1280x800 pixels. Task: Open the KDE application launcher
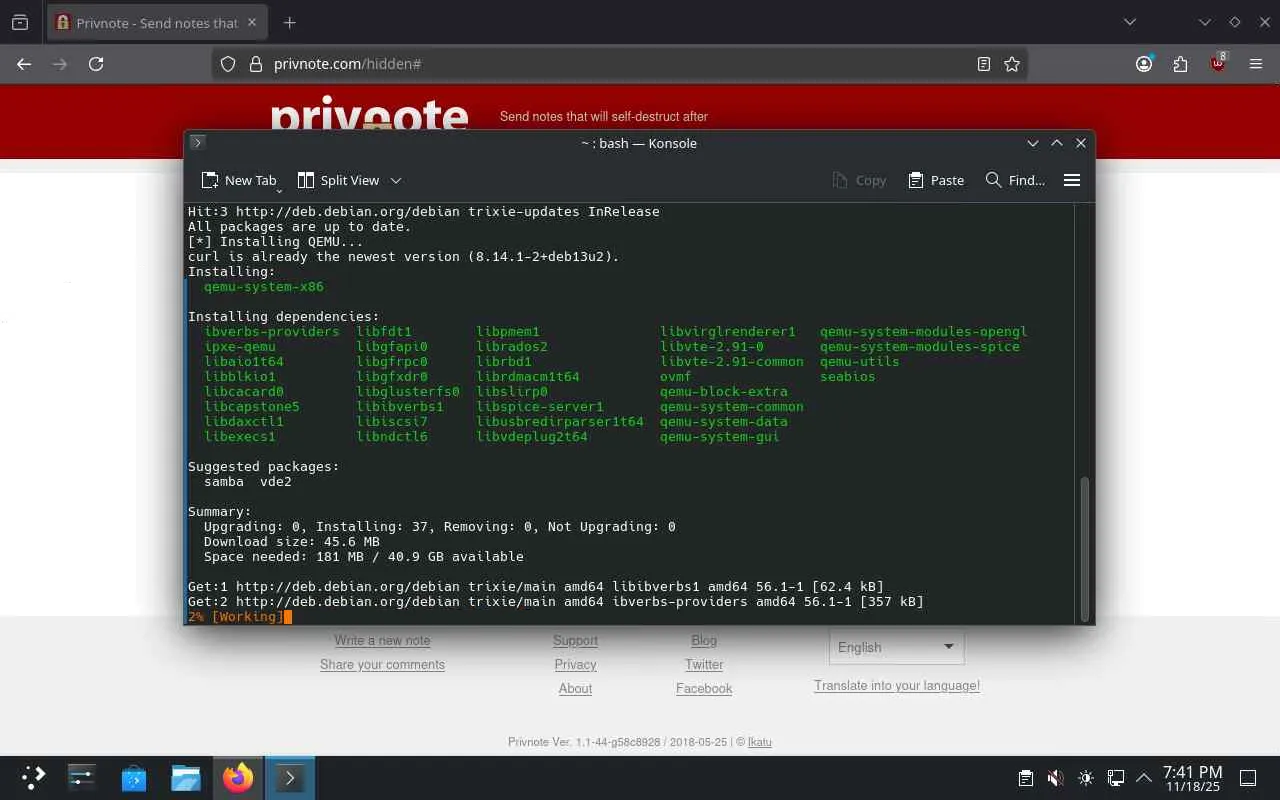tap(34, 778)
